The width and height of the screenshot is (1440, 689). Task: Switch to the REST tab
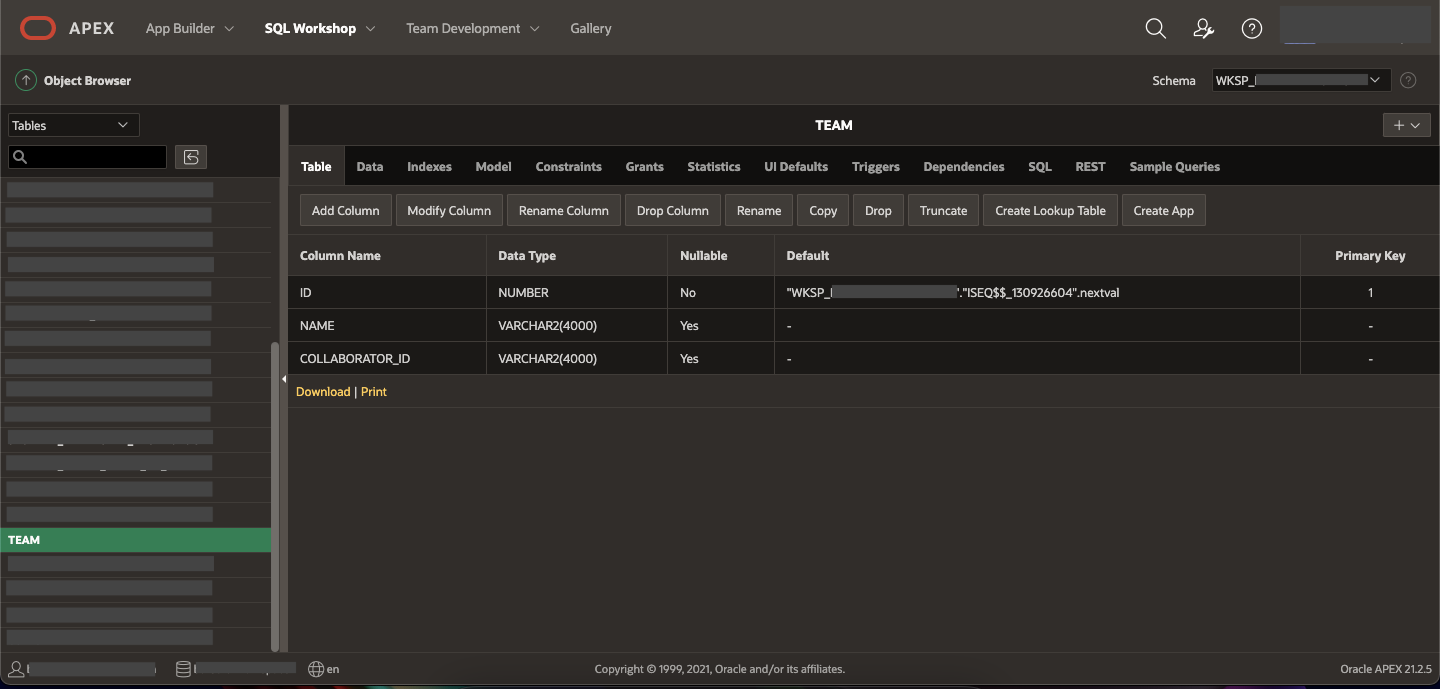(1090, 166)
